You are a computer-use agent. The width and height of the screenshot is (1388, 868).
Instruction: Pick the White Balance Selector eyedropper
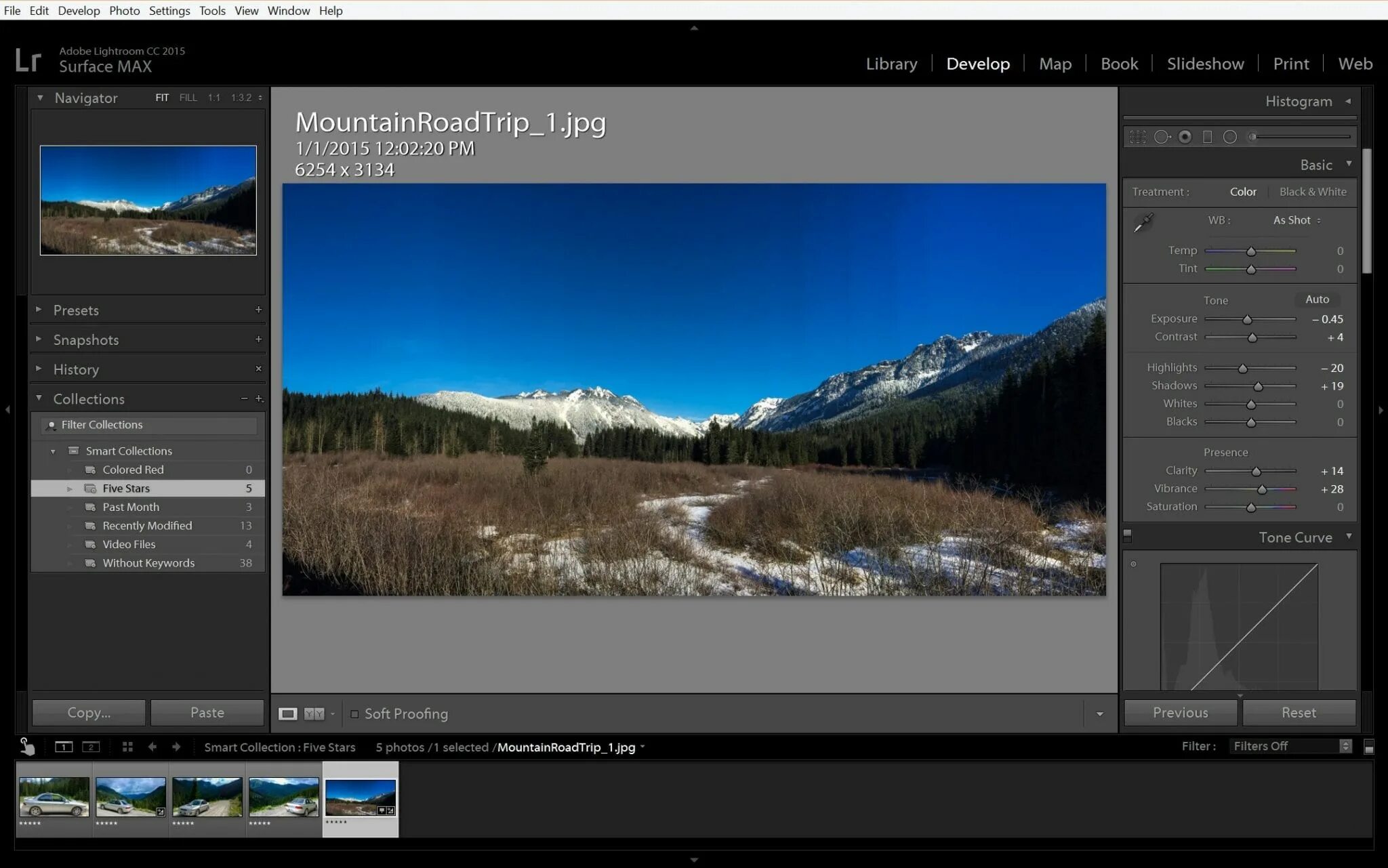[x=1143, y=222]
